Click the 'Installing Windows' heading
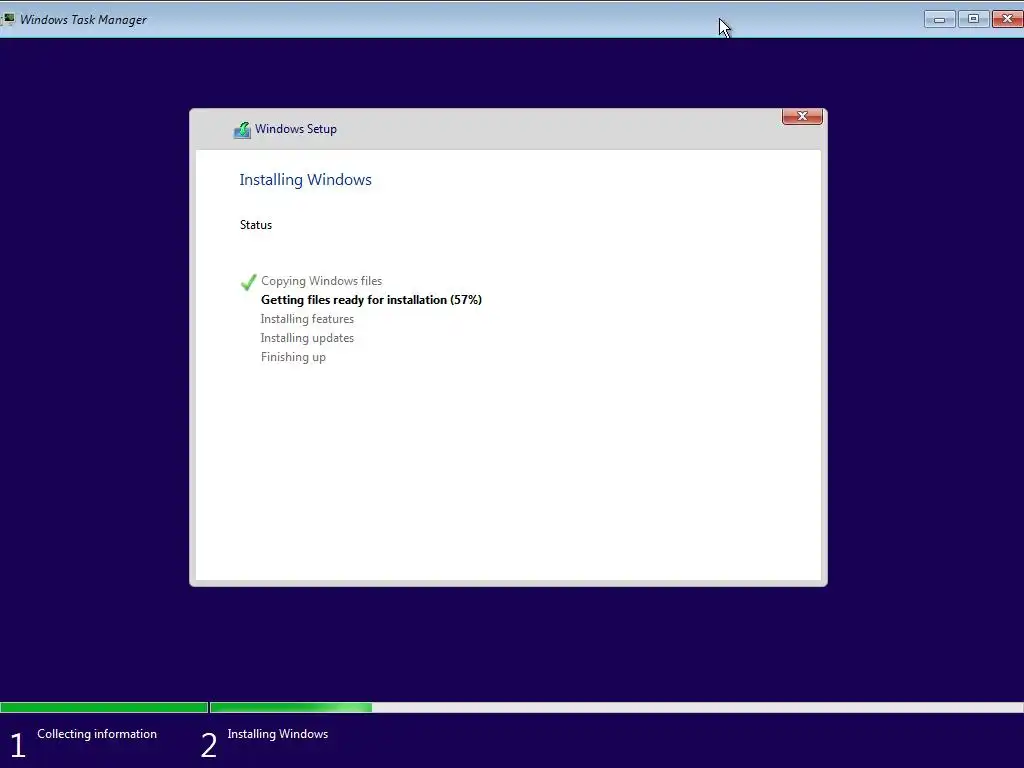 coord(305,180)
